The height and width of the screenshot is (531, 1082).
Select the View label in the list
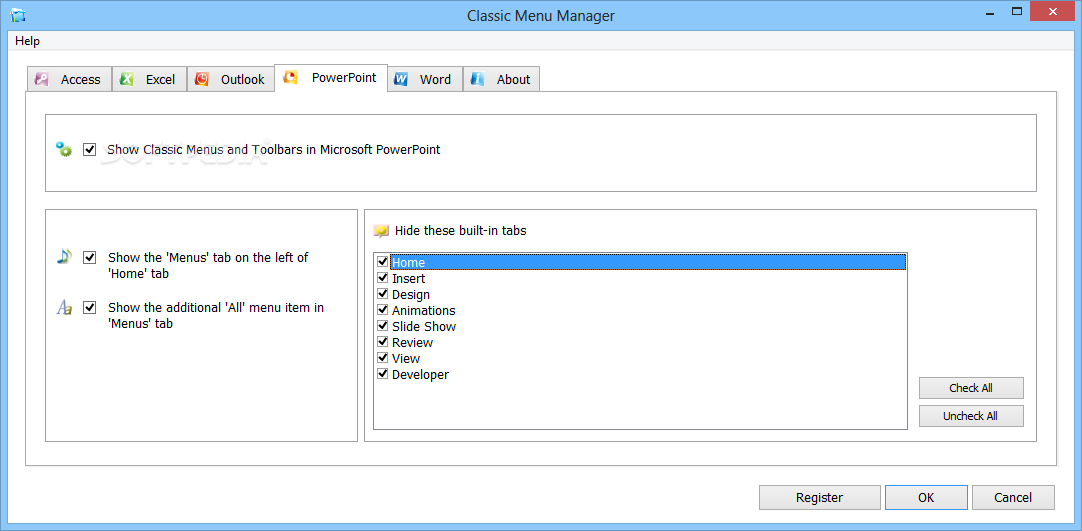[406, 358]
